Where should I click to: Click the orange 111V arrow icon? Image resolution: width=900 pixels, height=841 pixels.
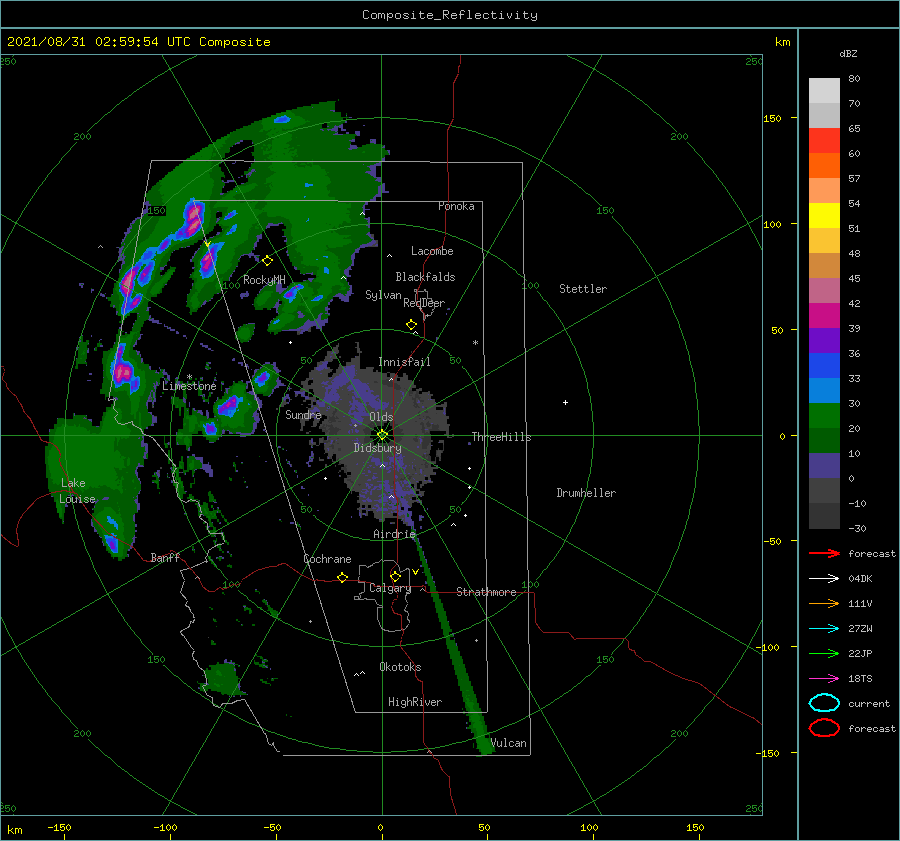824,603
